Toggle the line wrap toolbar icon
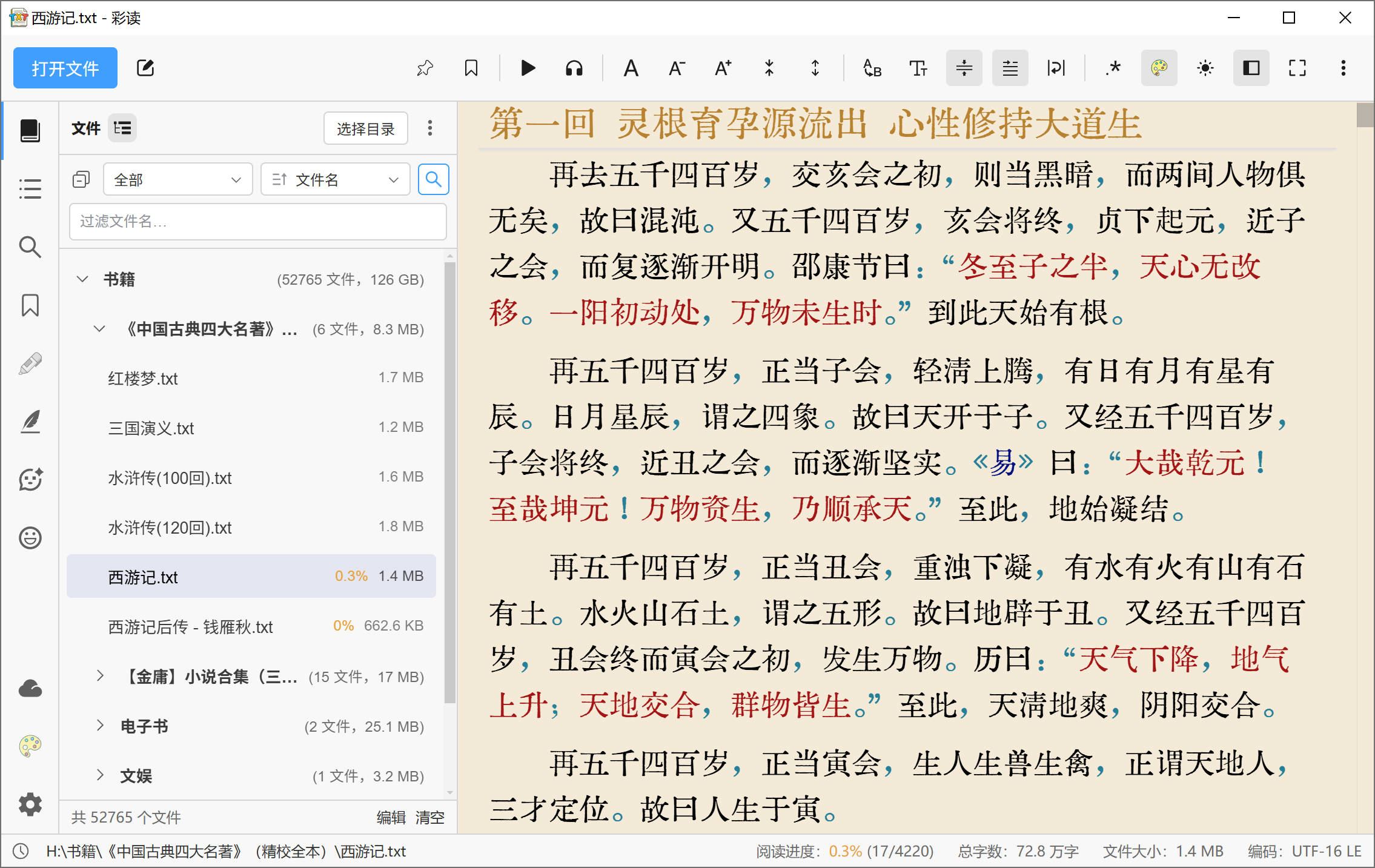Viewport: 1375px width, 868px height. [x=1056, y=68]
